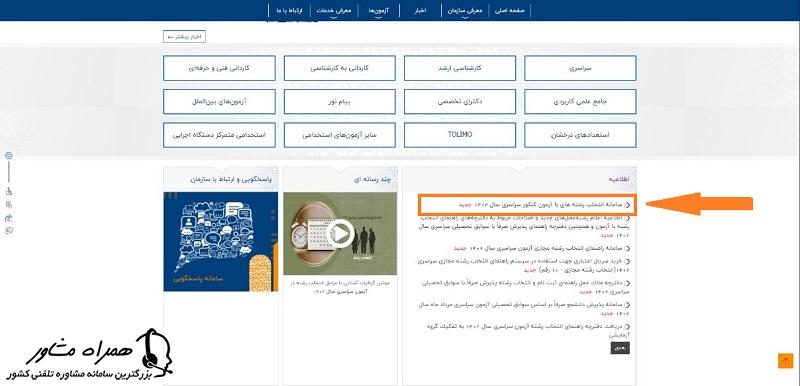Open the خرید سریال اعتباری link
The width and height of the screenshot is (800, 386).
[524, 265]
